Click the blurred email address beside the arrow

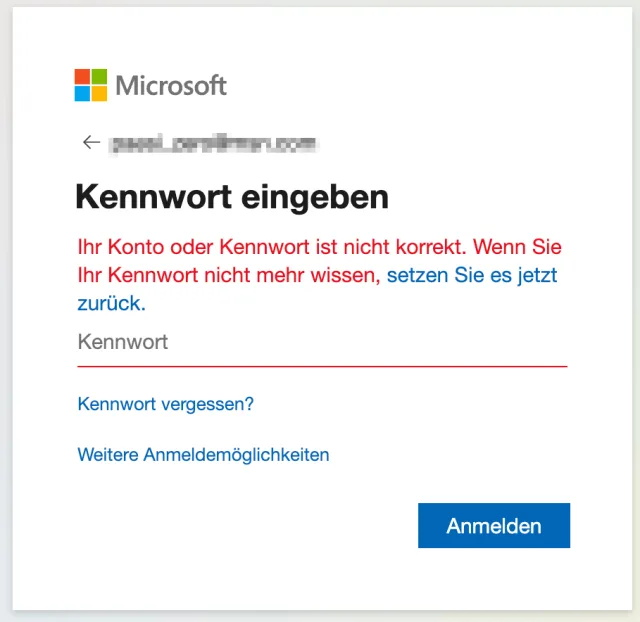pos(215,144)
